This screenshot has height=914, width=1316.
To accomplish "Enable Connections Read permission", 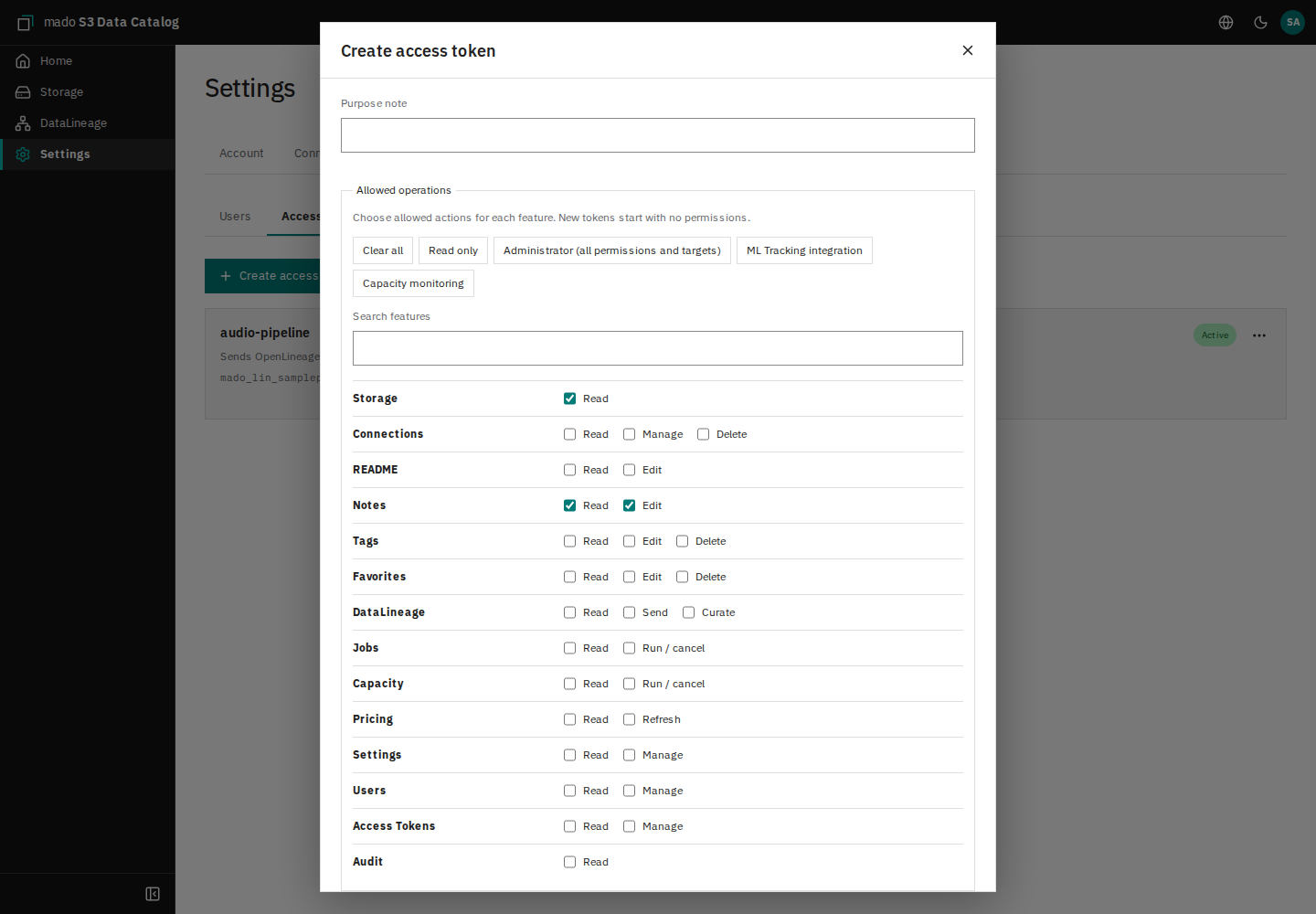I will click(569, 434).
